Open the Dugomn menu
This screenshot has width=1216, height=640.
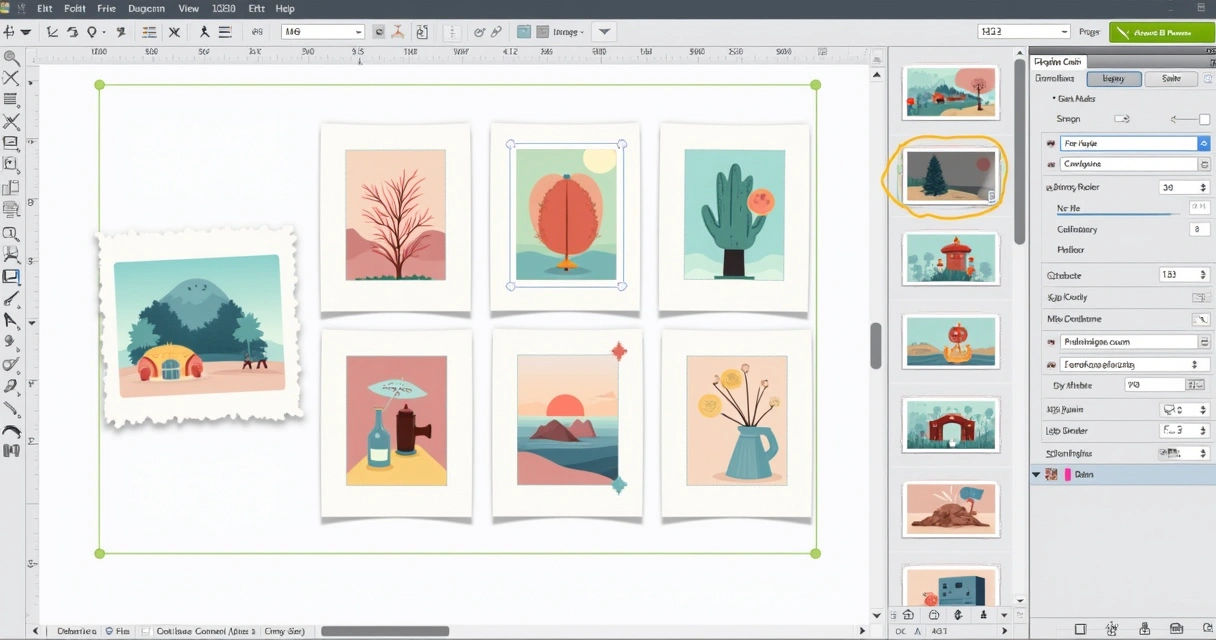point(146,8)
